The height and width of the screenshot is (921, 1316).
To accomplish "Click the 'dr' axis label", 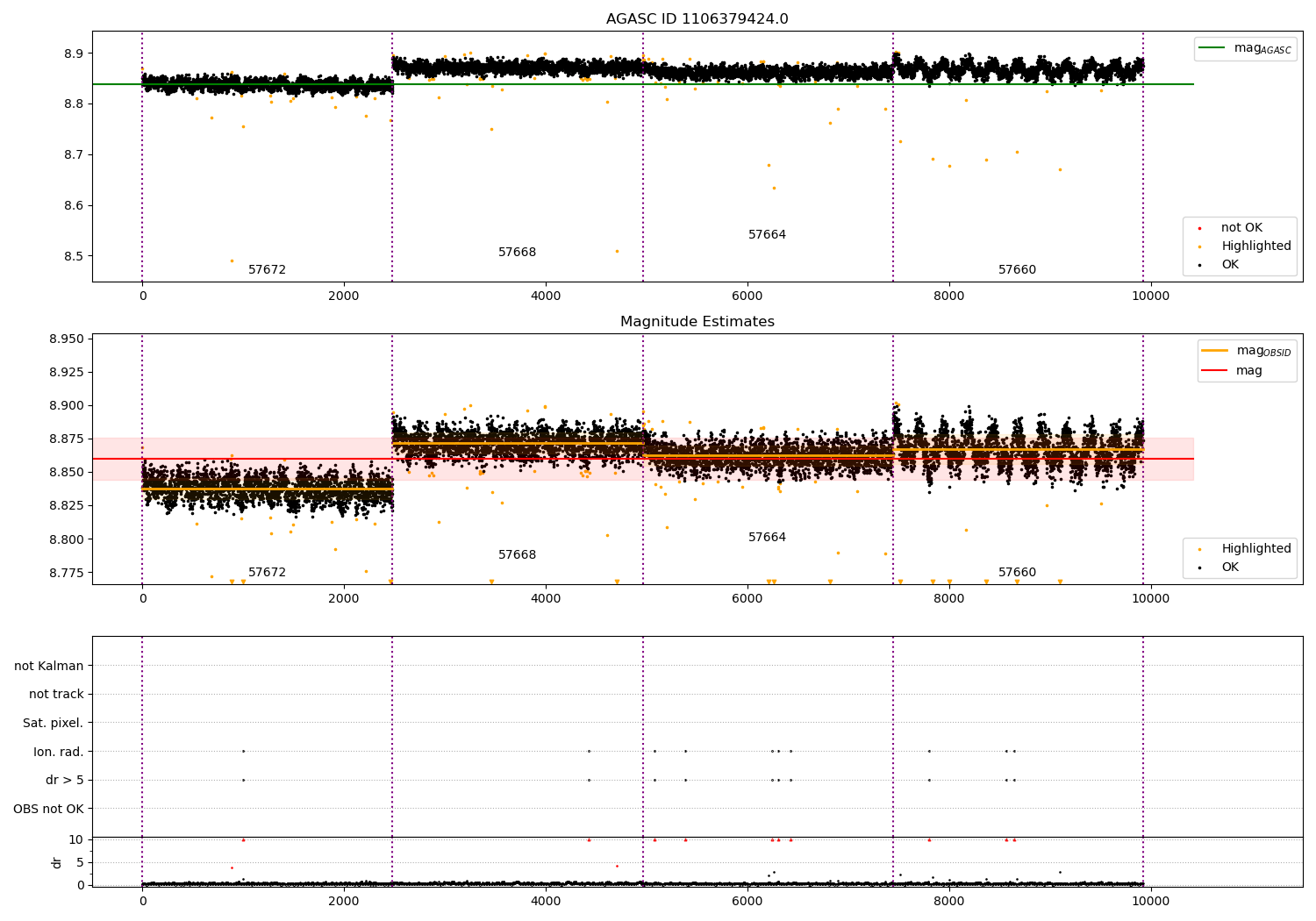I will [56, 862].
